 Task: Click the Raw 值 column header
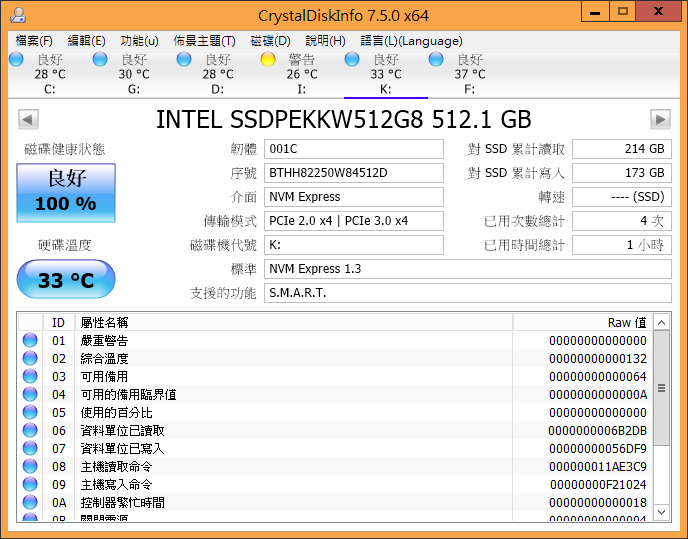coord(583,323)
